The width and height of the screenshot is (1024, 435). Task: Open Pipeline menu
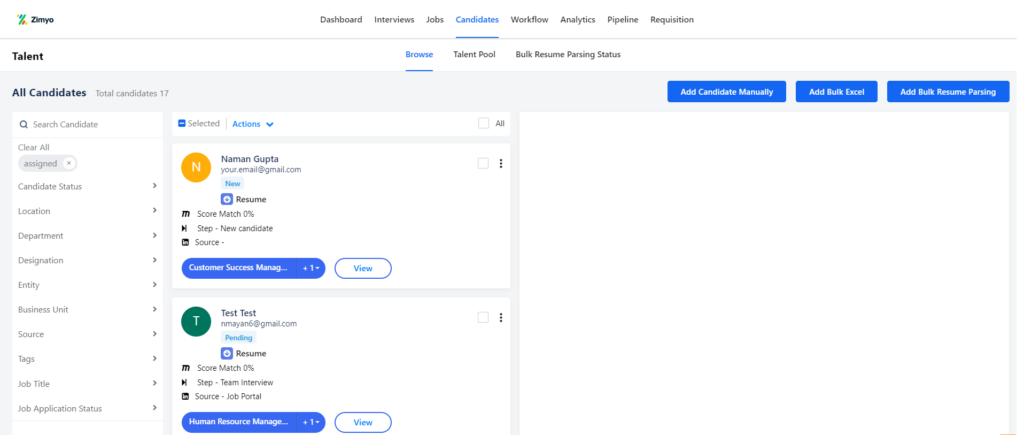pyautogui.click(x=622, y=20)
